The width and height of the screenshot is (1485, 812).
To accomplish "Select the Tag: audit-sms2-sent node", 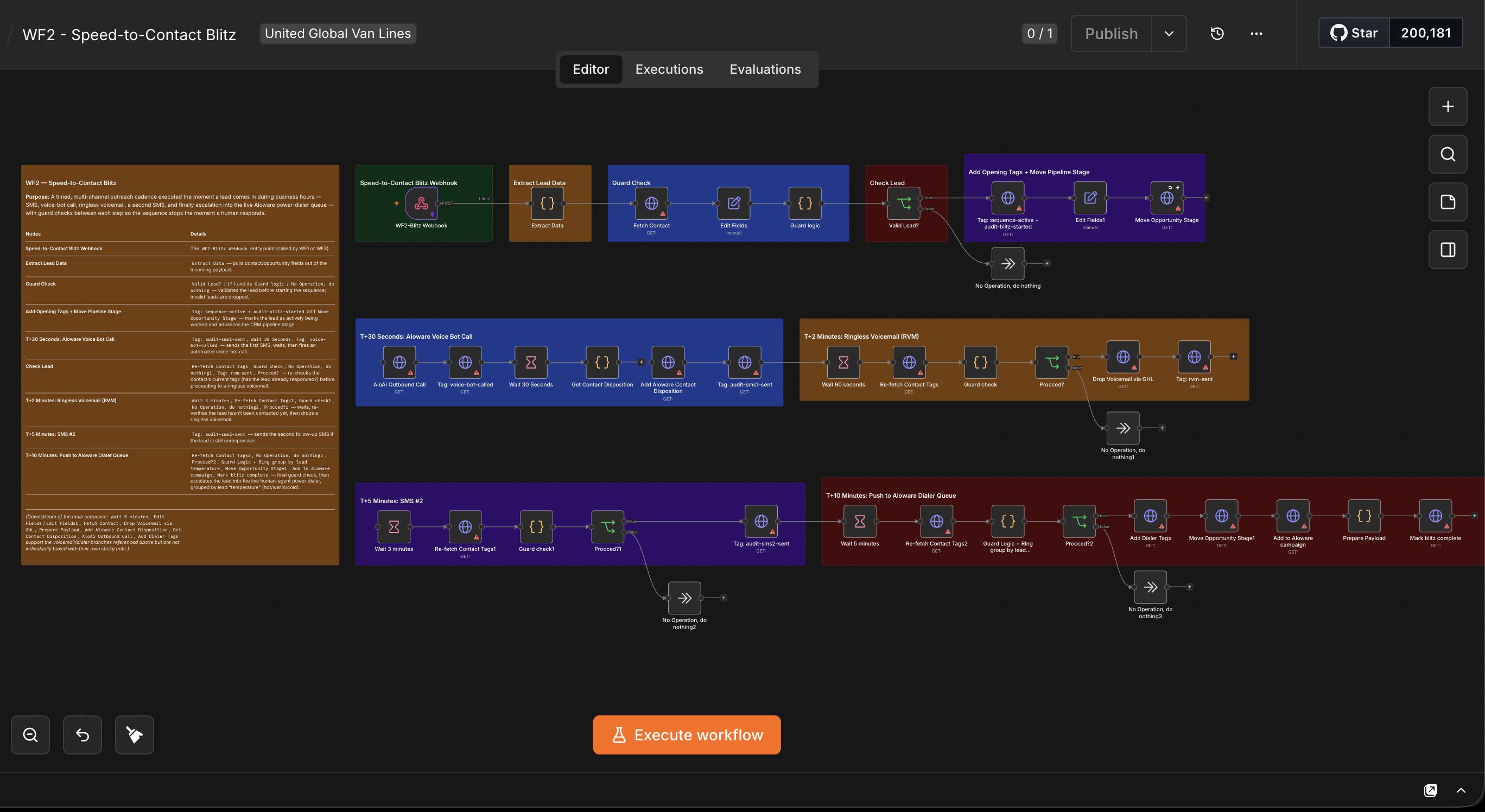I will [761, 522].
